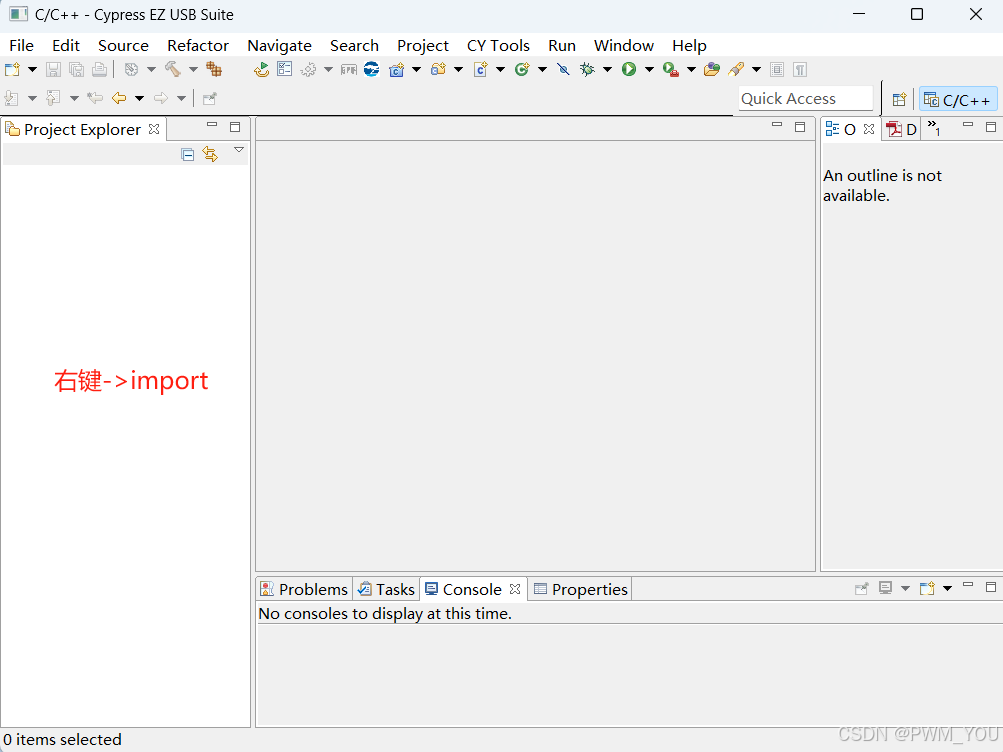Click the Run External Tools toolbox icon
Image resolution: width=1003 pixels, height=752 pixels.
[670, 69]
